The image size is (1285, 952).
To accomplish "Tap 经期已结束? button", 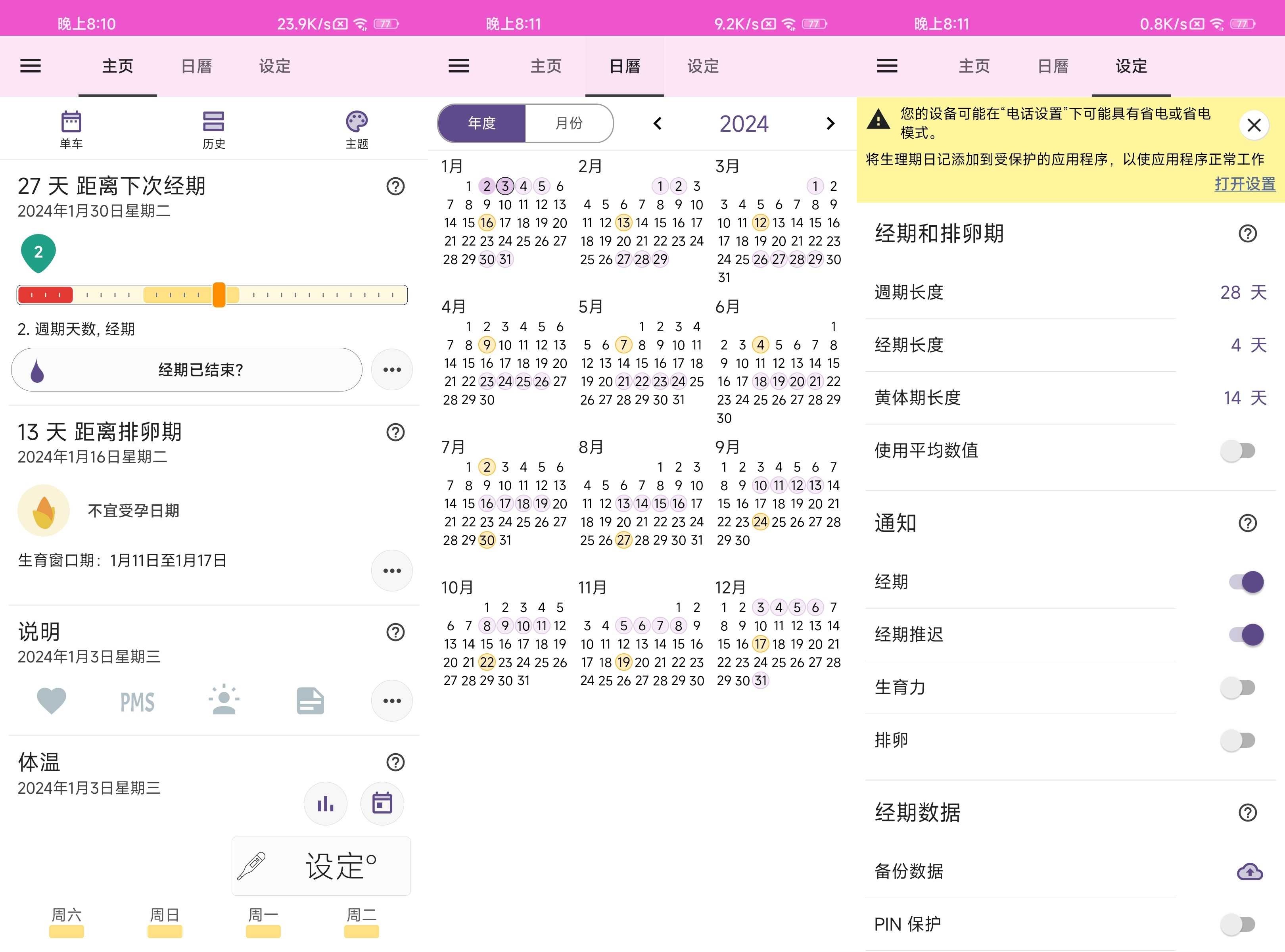I will 187,369.
